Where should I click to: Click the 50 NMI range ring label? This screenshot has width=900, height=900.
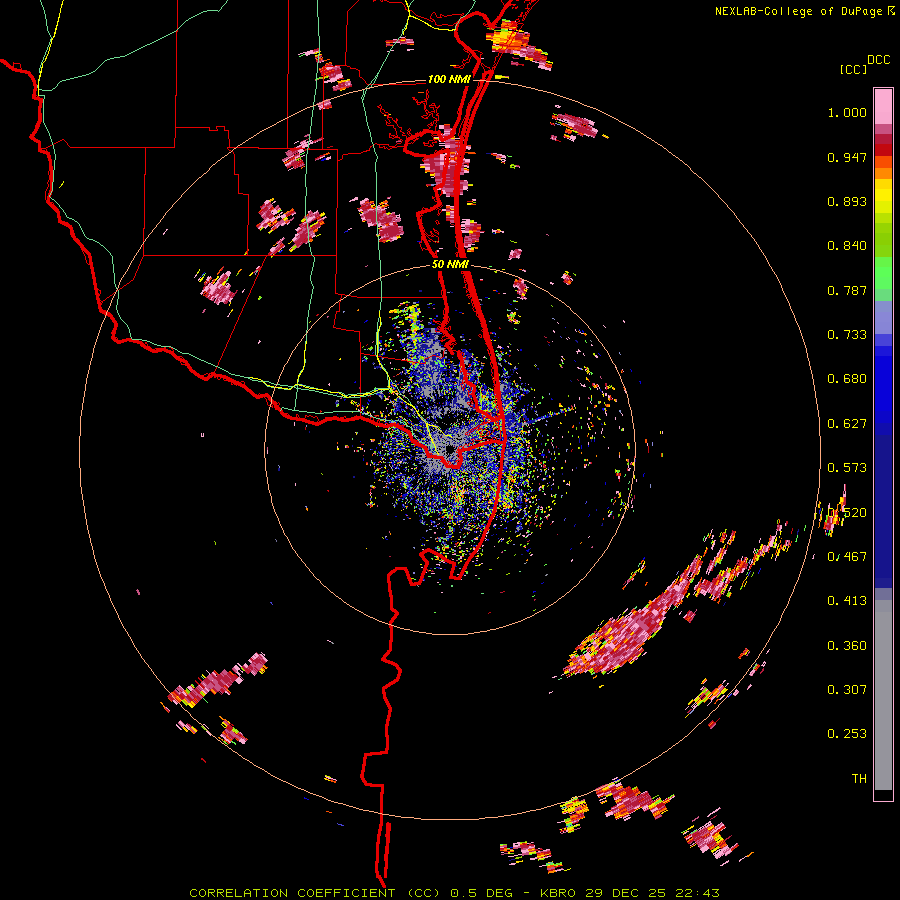pos(450,265)
